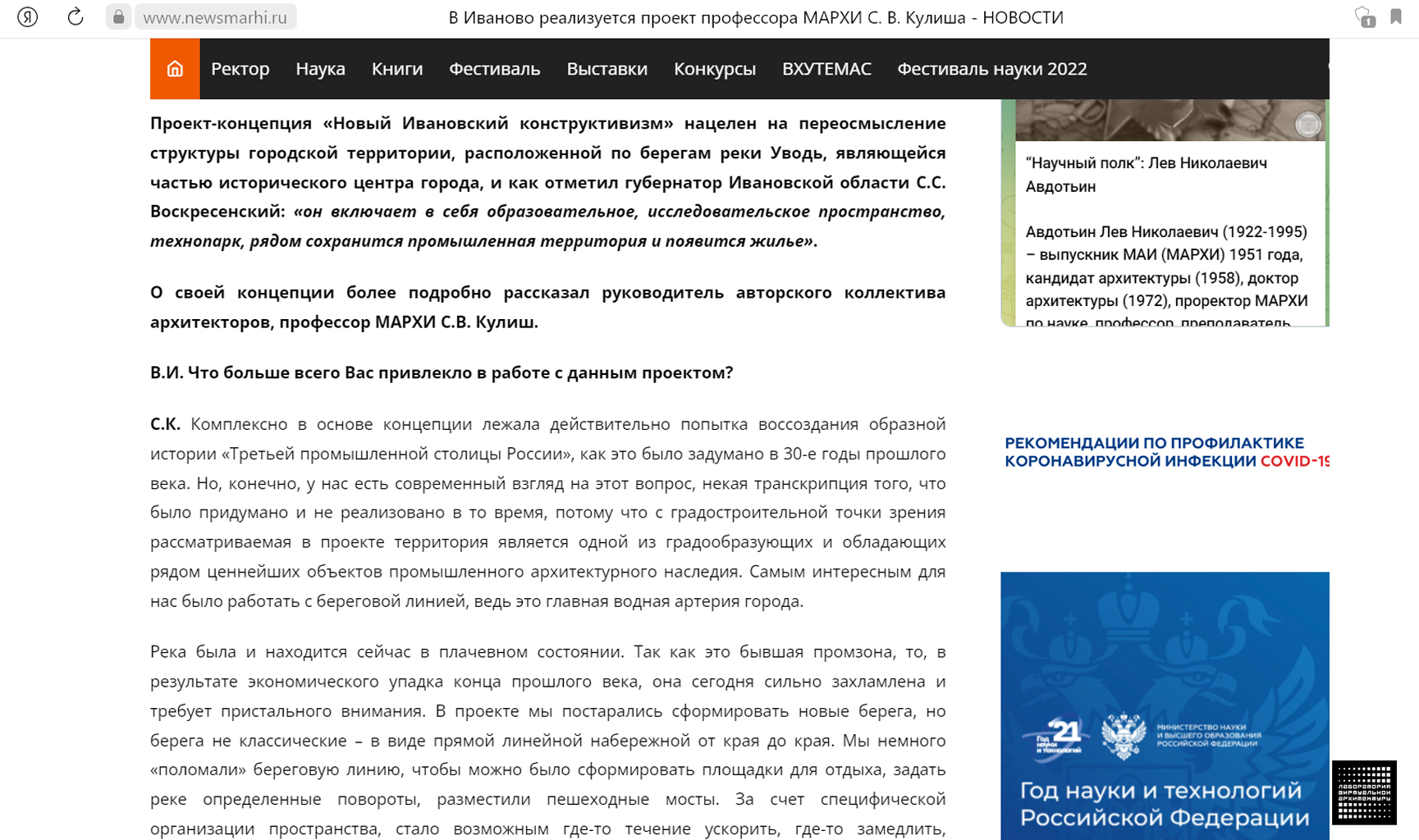The image size is (1419, 840).
Task: Click the paragraph starting 'Проект-концепция «Новый Ивановский конструктивизм»'
Action: [x=547, y=182]
